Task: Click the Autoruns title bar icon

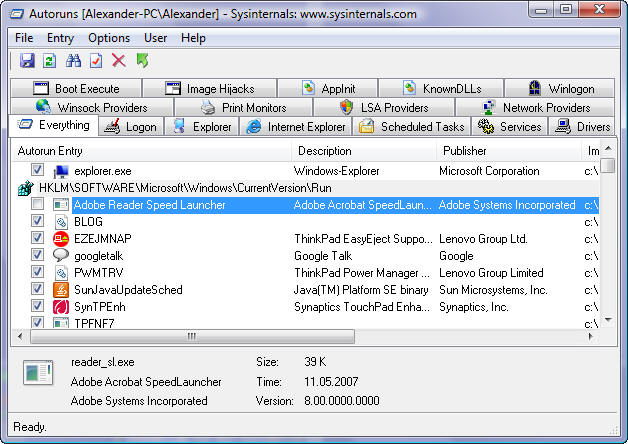Action: tap(17, 14)
